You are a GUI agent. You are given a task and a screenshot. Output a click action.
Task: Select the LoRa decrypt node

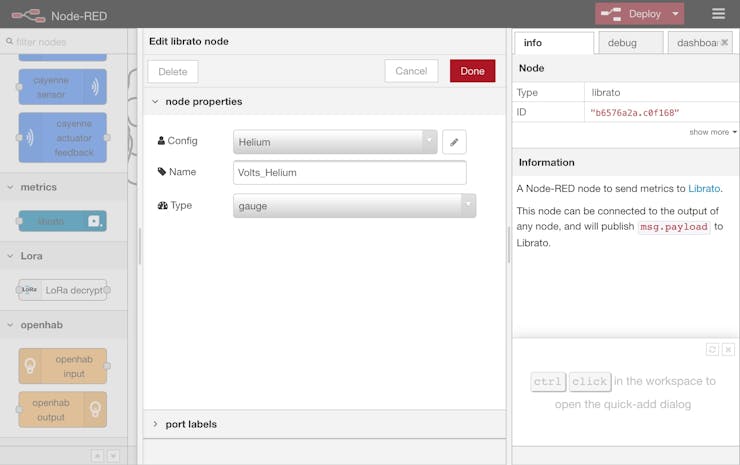click(x=63, y=290)
